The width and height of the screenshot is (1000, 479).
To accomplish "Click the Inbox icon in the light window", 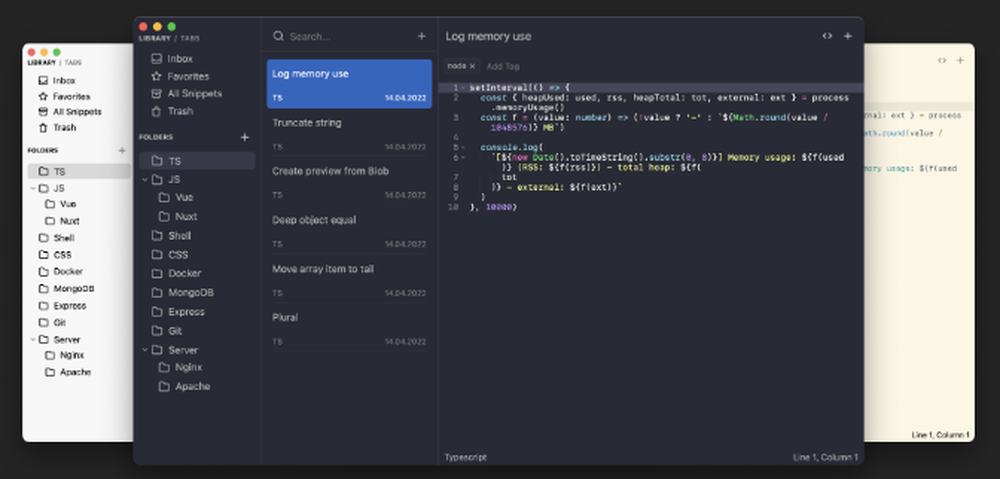I will coord(43,81).
